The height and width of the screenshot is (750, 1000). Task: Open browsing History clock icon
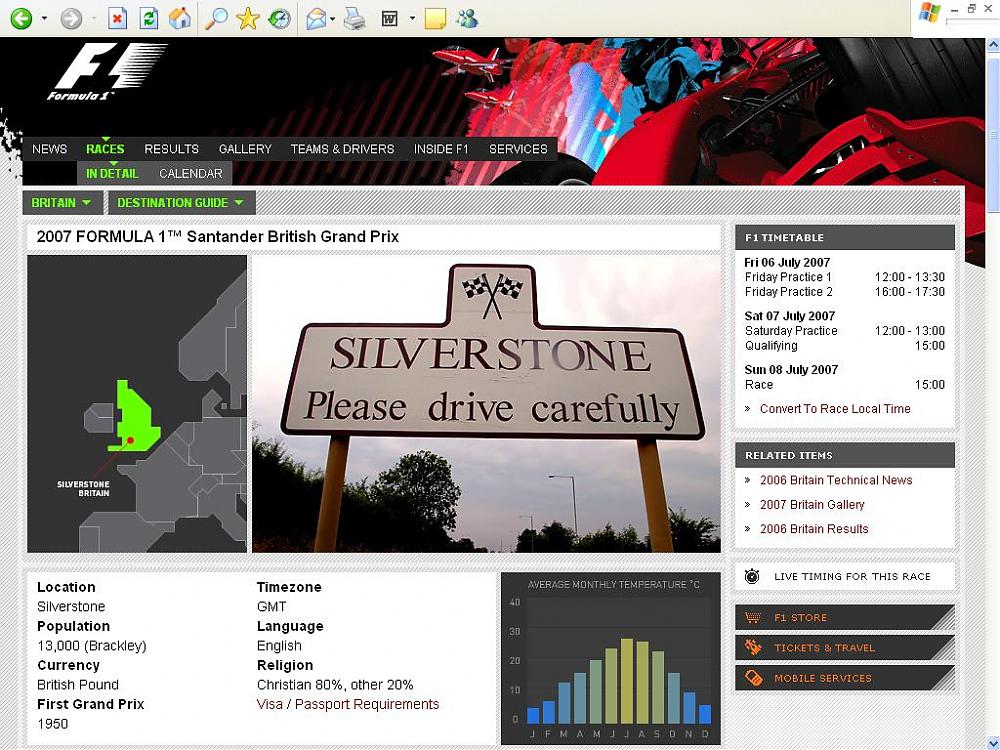point(279,18)
